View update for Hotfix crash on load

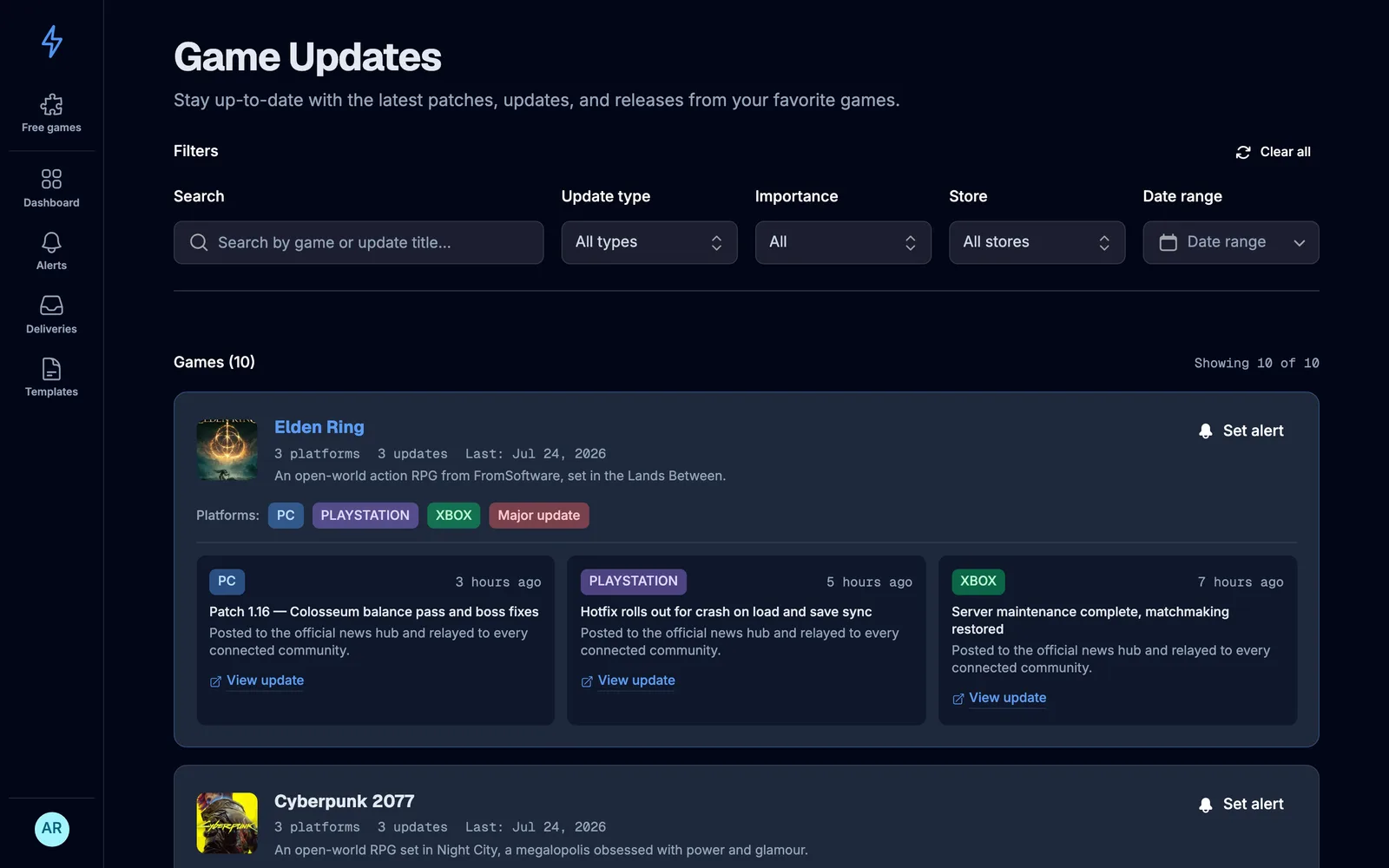click(628, 681)
